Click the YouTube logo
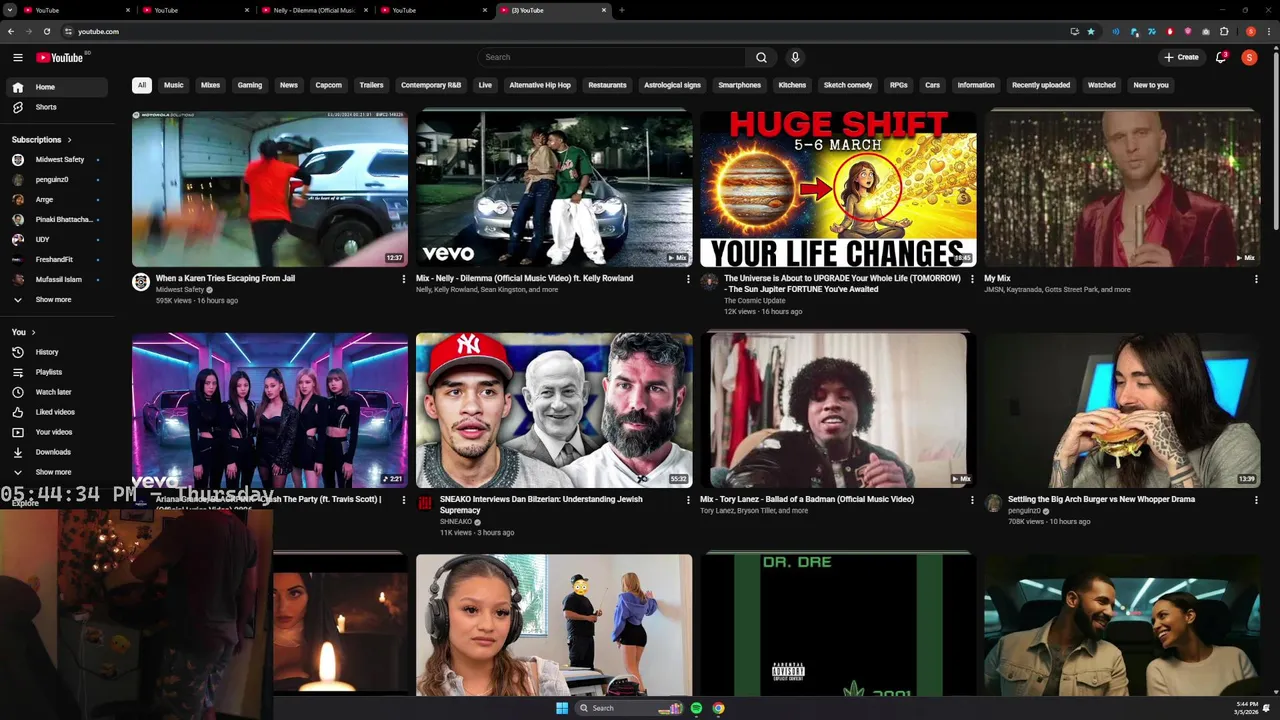This screenshot has height=720, width=1280. click(x=60, y=57)
